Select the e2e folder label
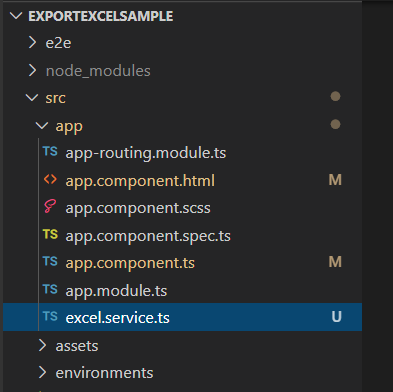Viewport: 393px width, 392px height. 58,43
